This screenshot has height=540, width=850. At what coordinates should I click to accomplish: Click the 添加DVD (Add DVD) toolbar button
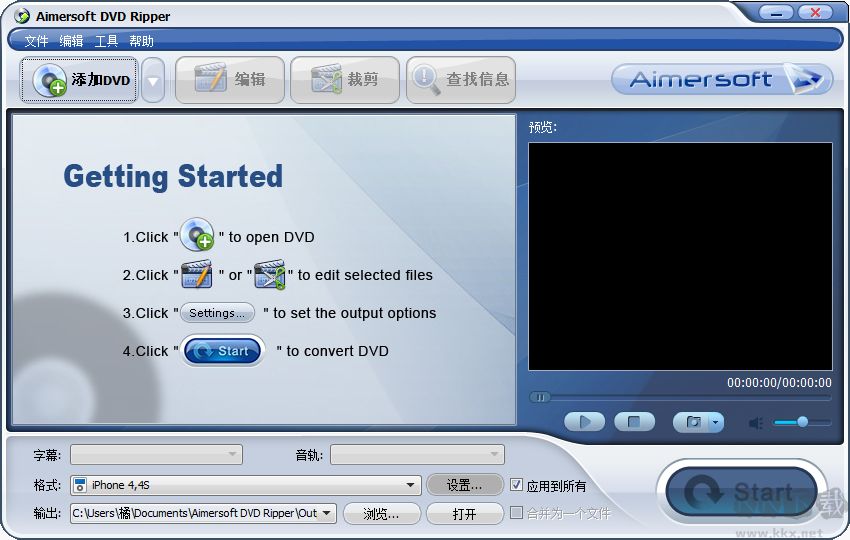click(79, 80)
